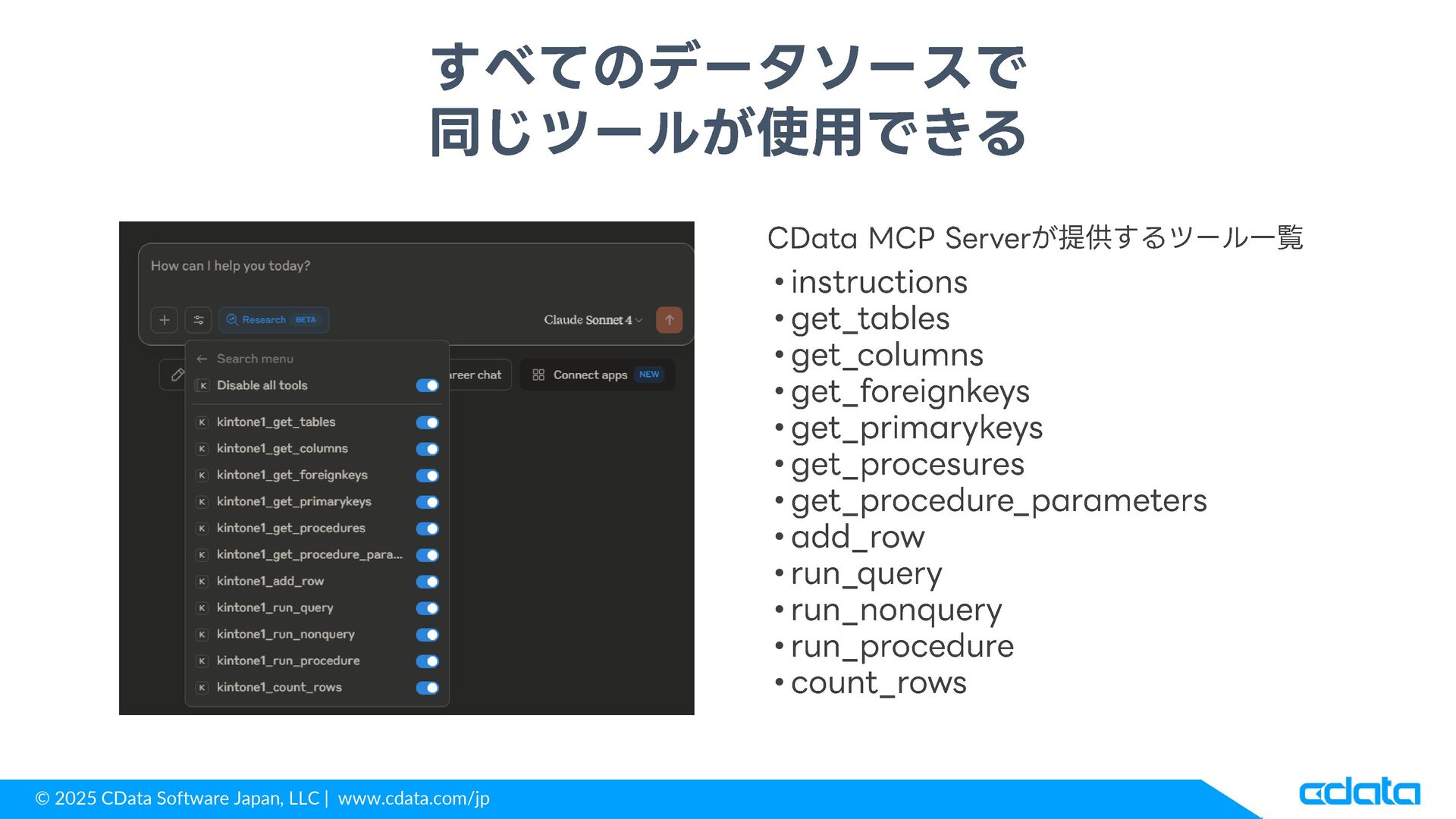Disable the kintone1_run_query toggle
Screen dimensions: 1456x819
click(x=427, y=608)
